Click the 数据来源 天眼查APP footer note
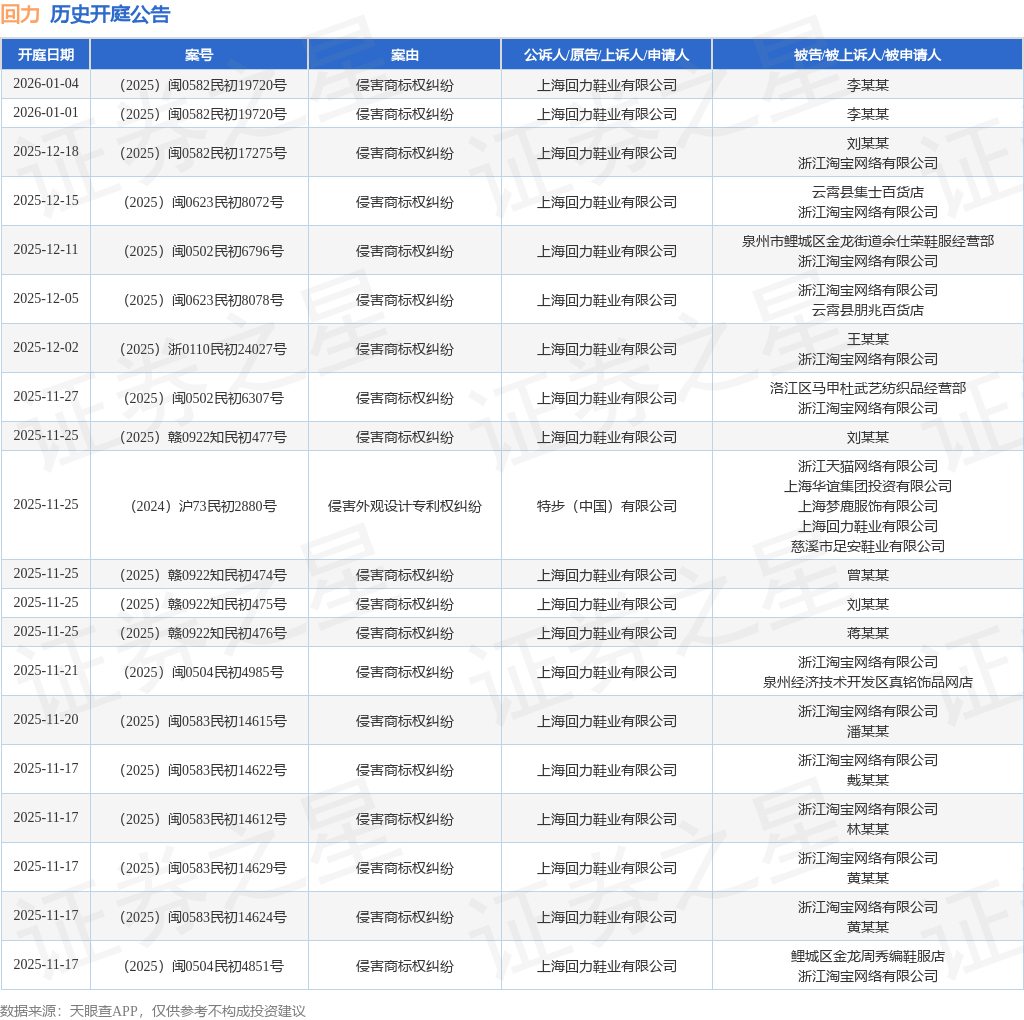 point(153,1011)
